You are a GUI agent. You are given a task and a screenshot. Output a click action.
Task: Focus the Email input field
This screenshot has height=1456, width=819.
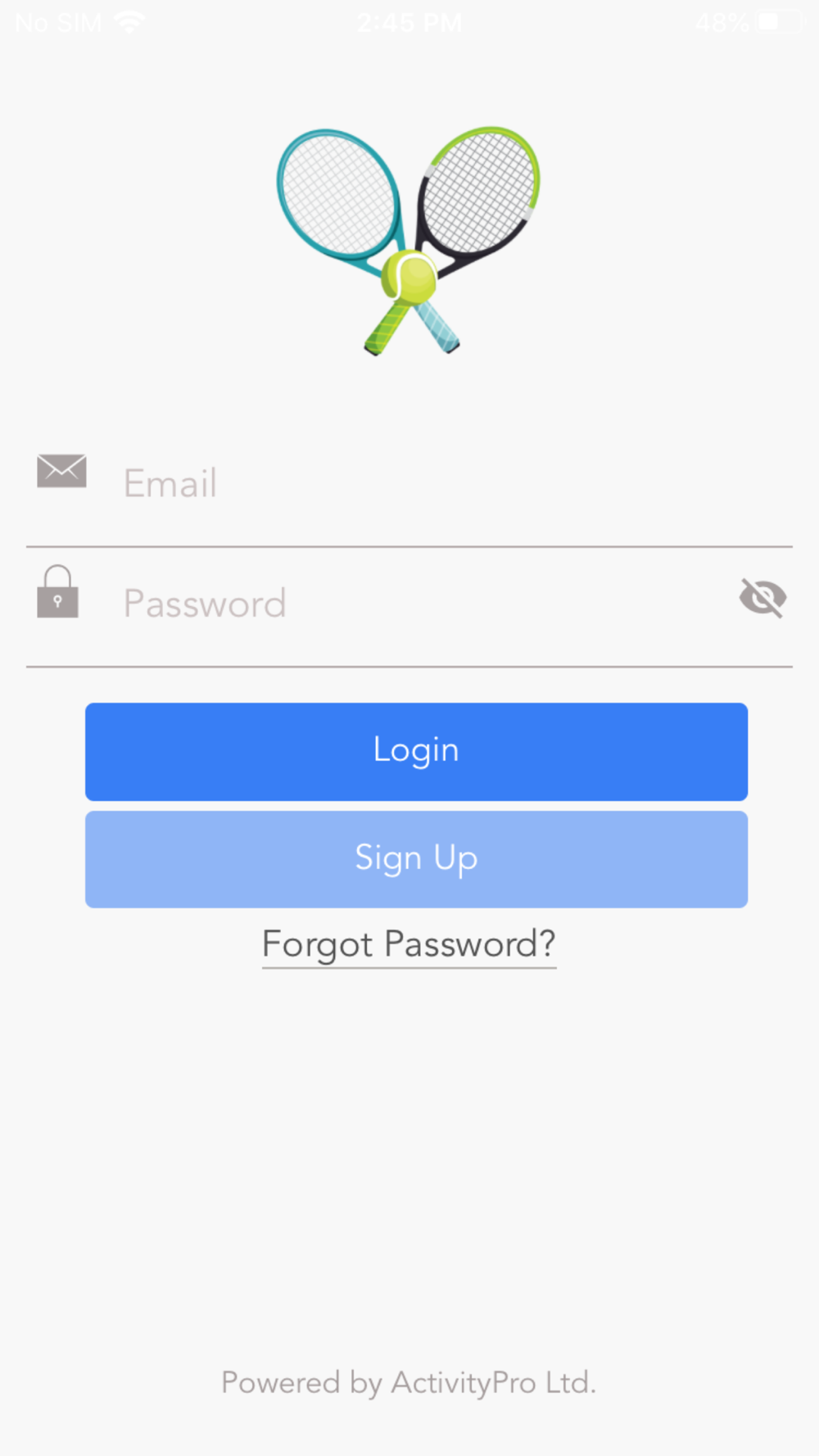click(x=409, y=483)
